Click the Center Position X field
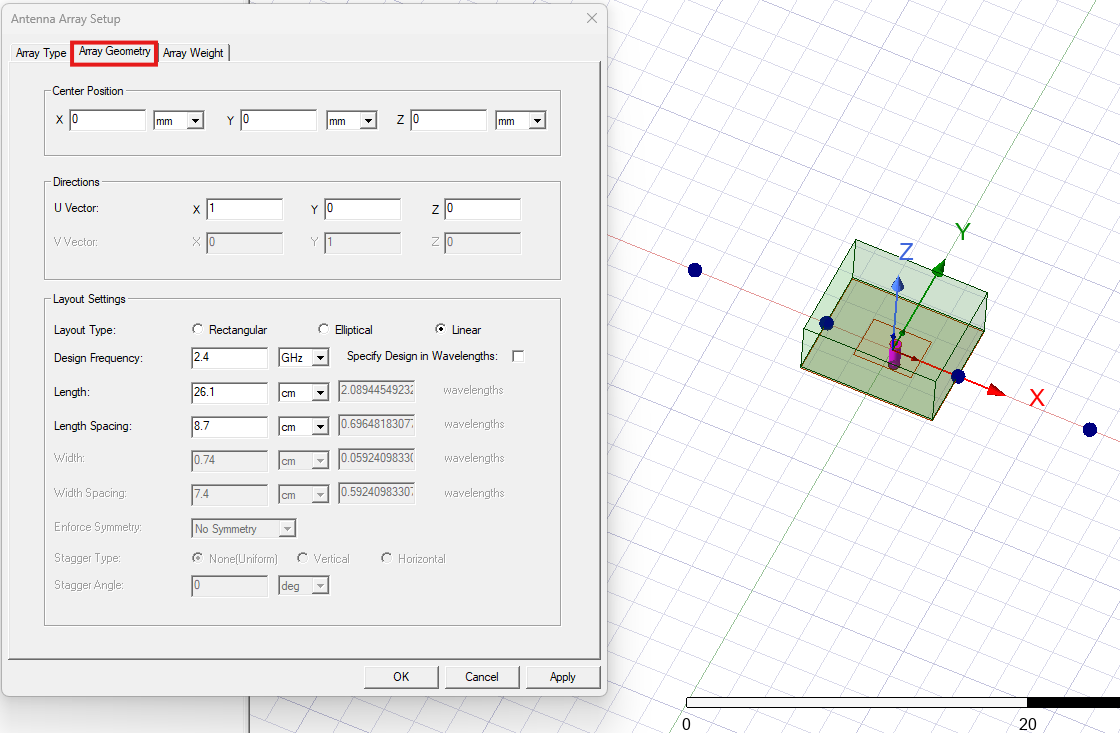The height and width of the screenshot is (733, 1120). [x=107, y=120]
